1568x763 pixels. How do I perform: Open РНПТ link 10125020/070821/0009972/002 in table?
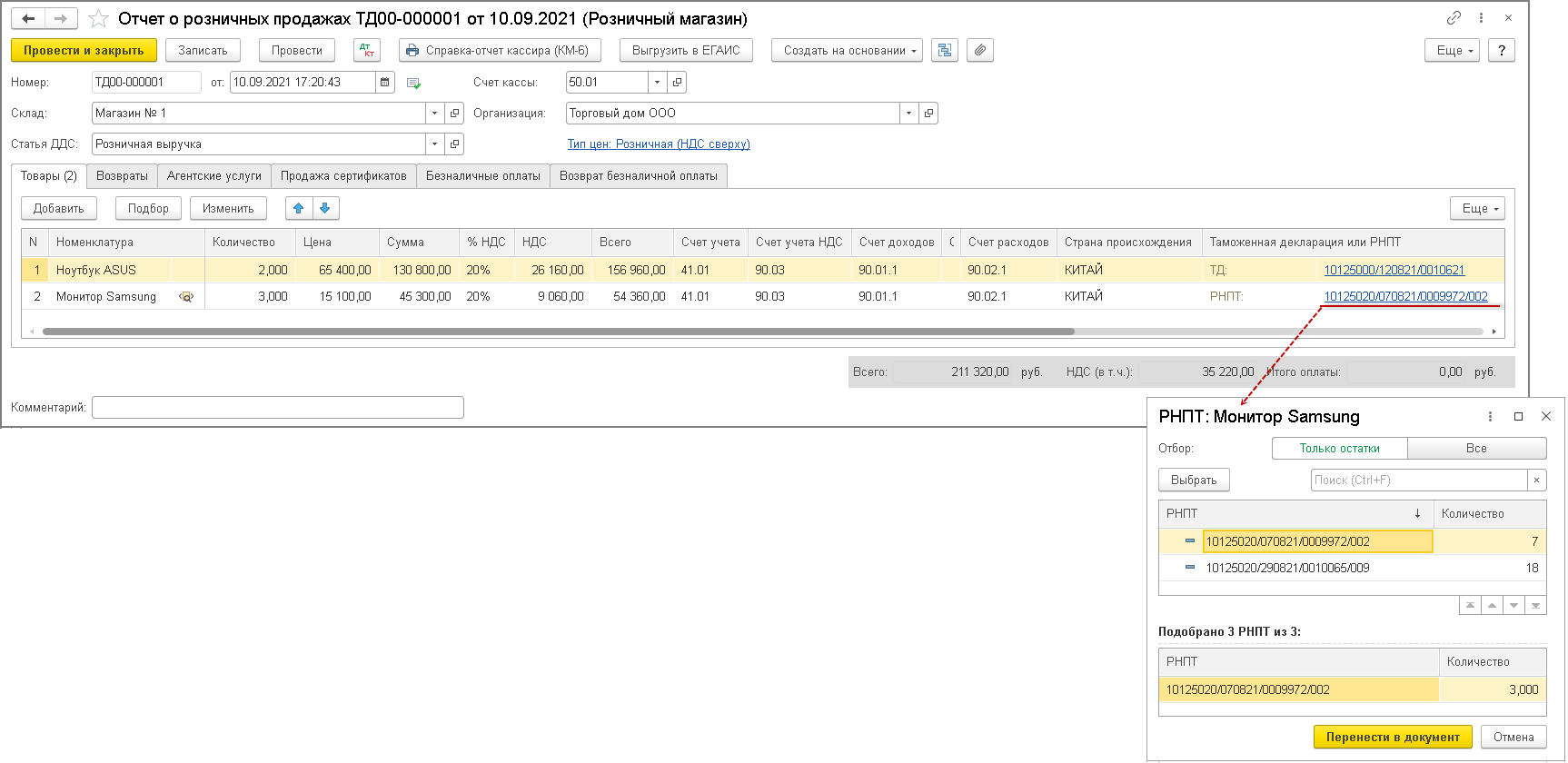point(1405,297)
